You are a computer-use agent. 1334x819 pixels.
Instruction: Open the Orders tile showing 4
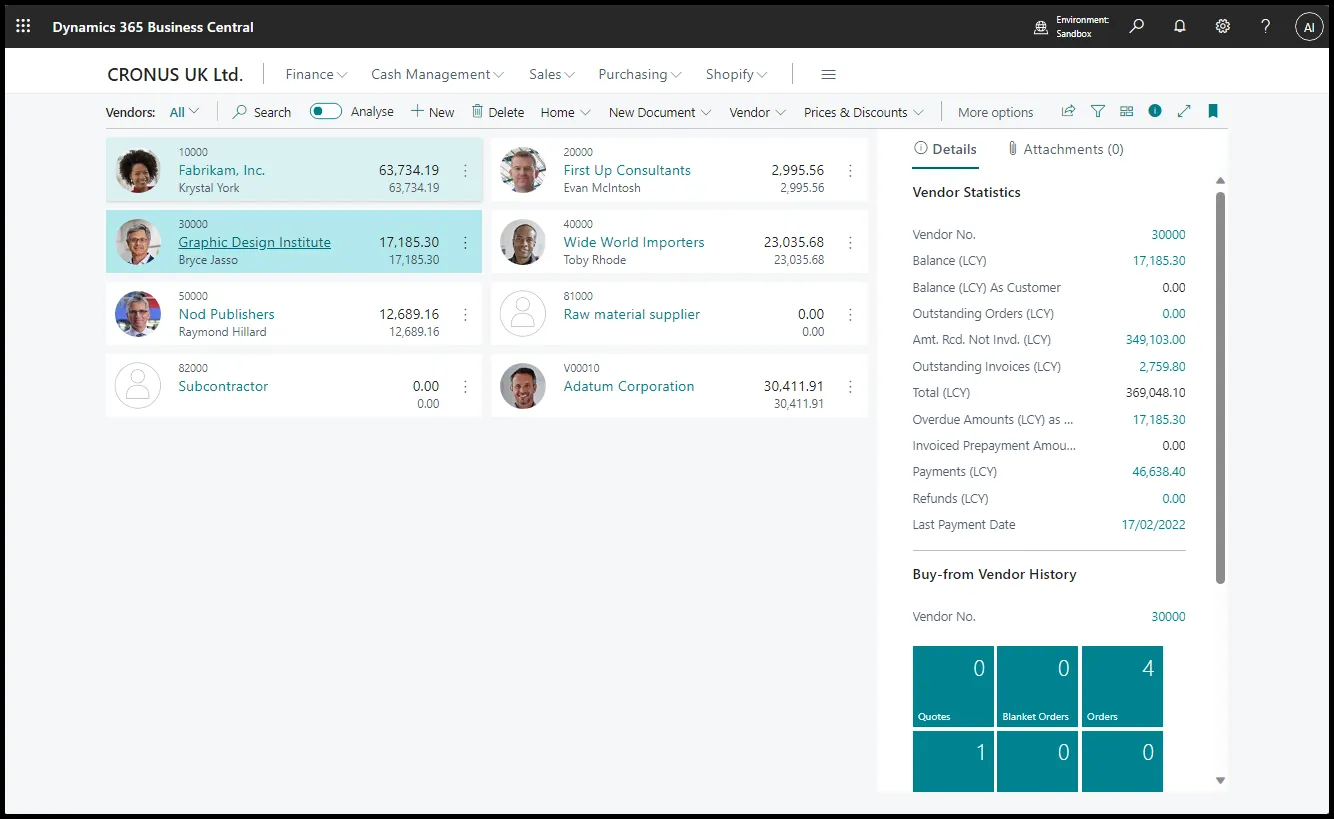(x=1122, y=686)
